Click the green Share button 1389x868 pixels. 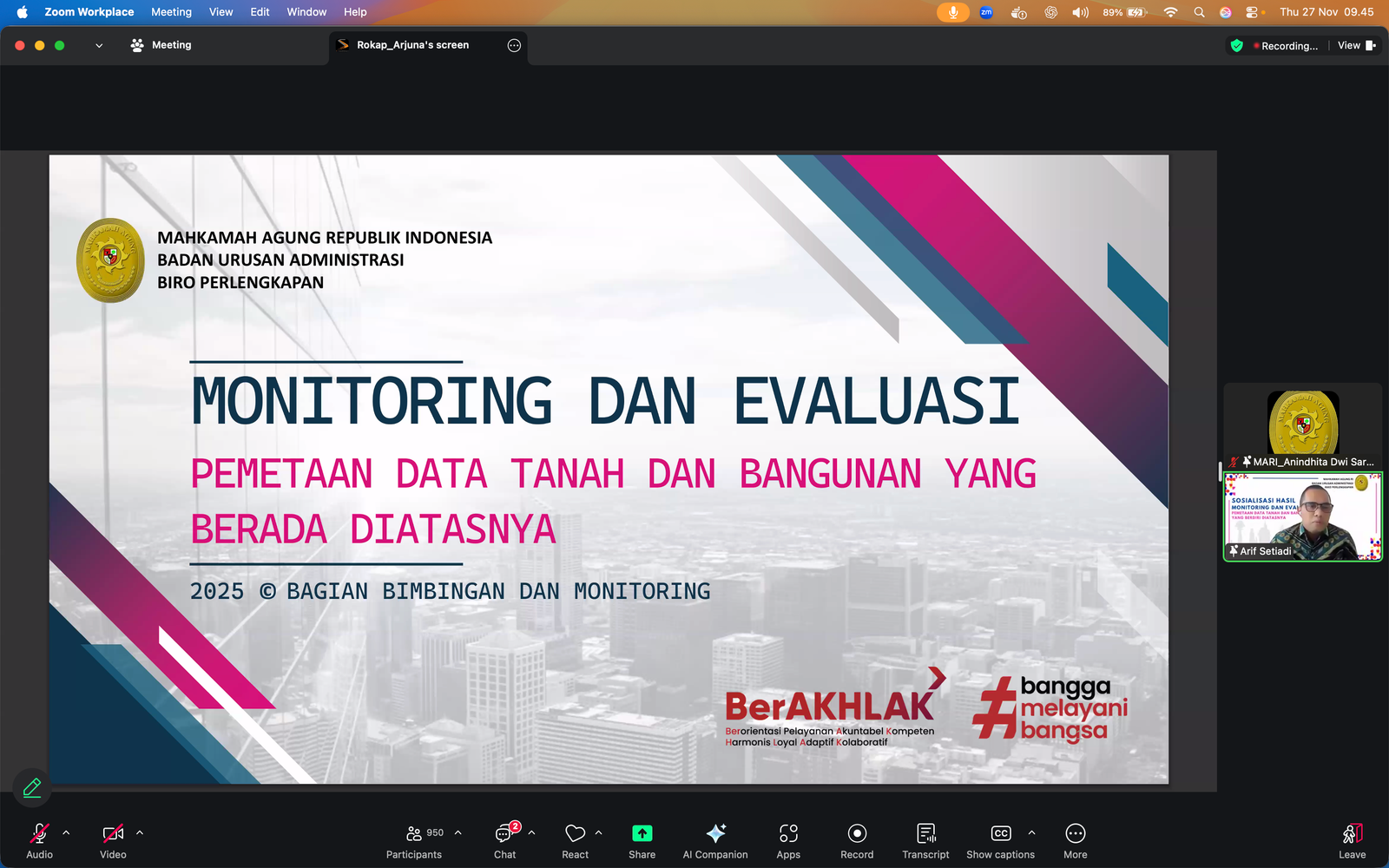click(x=641, y=832)
